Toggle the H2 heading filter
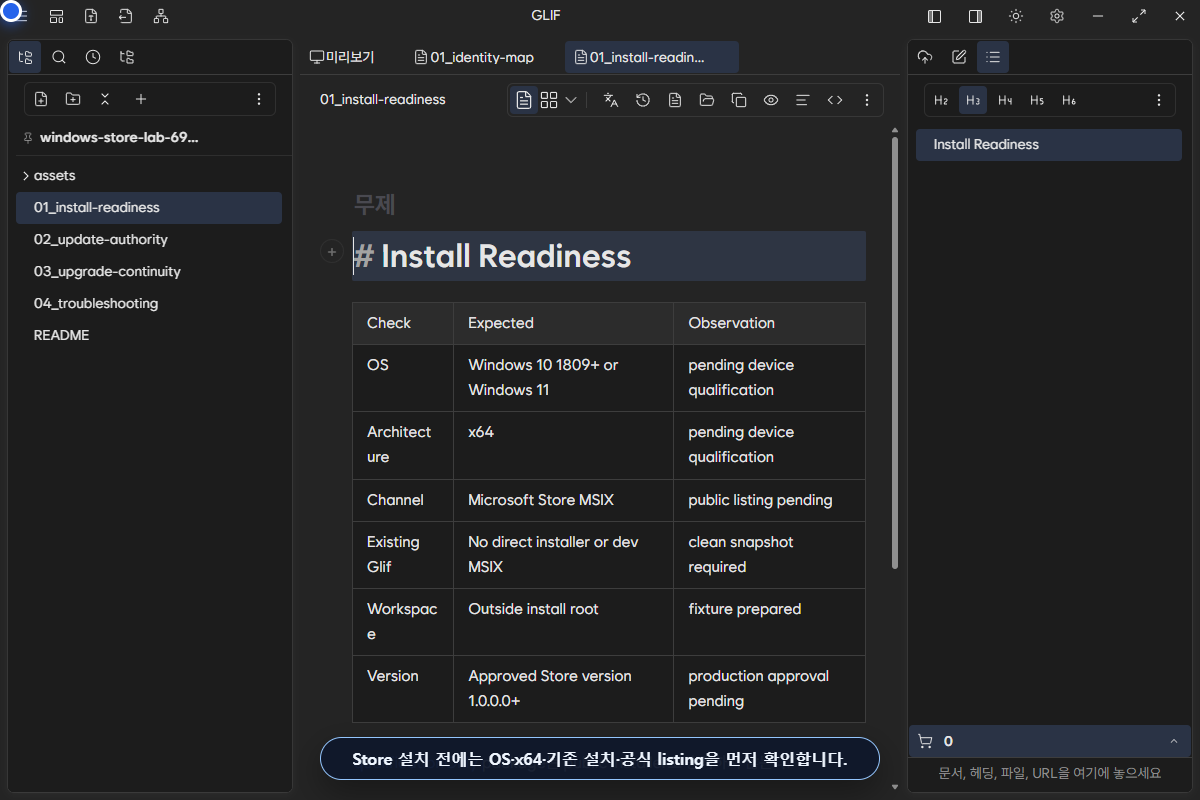 point(941,100)
